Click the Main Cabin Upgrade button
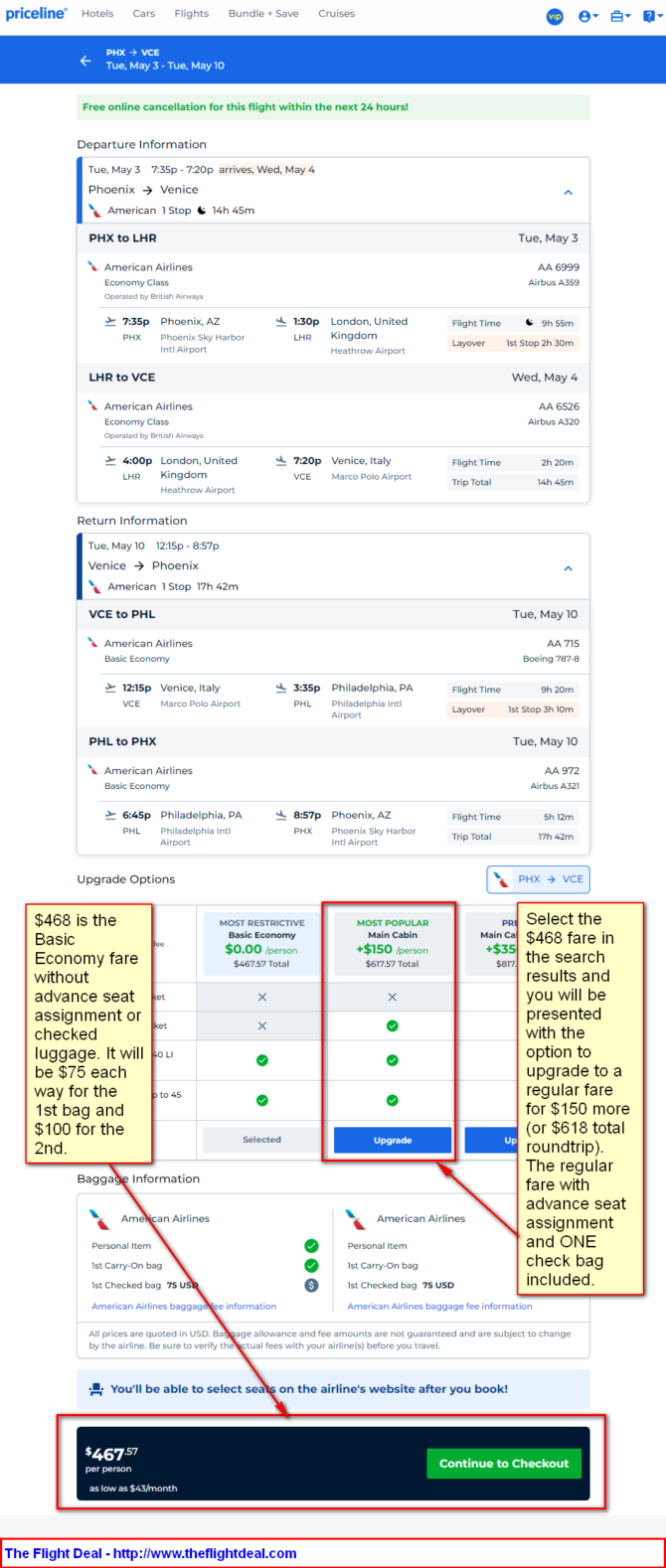666x1568 pixels. [x=393, y=1140]
